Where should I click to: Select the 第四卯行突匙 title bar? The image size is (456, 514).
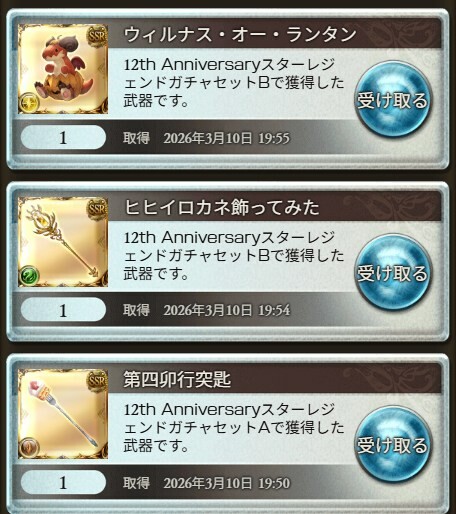(275, 379)
